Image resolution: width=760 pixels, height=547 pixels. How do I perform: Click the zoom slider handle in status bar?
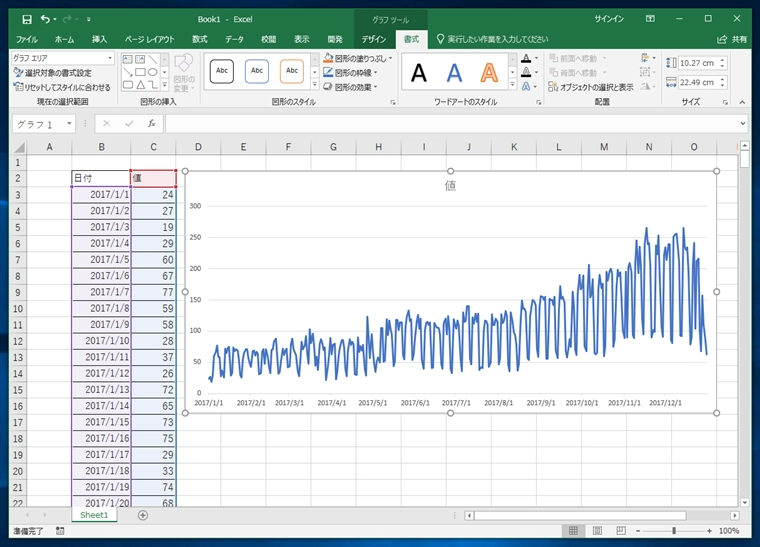pos(673,531)
